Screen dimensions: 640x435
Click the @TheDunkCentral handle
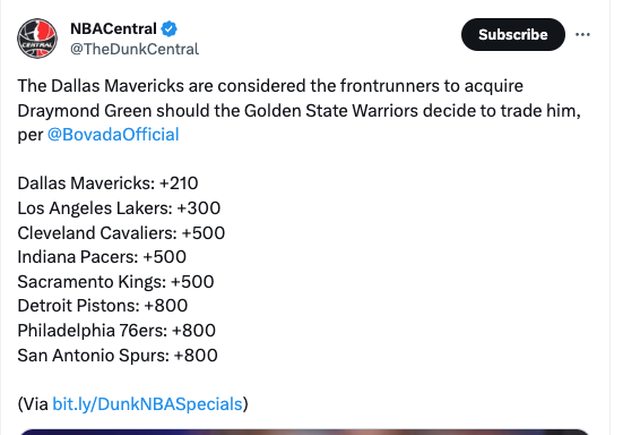pos(133,49)
